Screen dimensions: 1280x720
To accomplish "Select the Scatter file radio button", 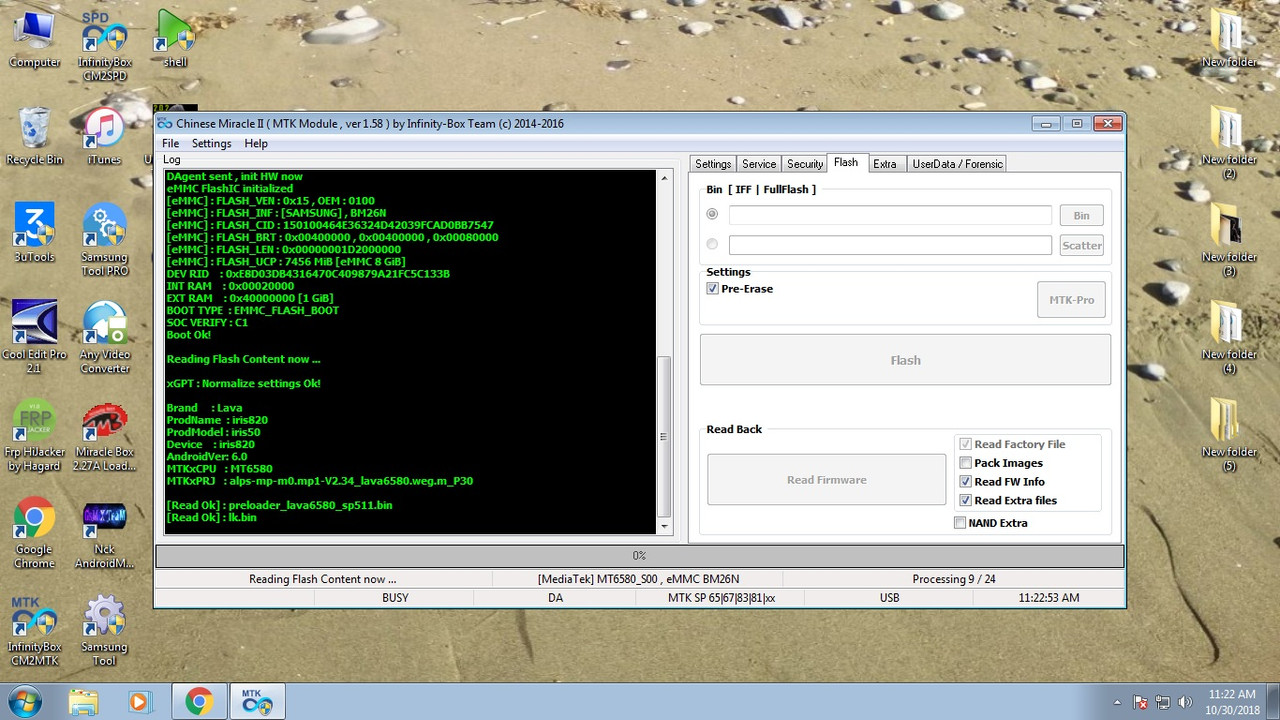I will [712, 244].
